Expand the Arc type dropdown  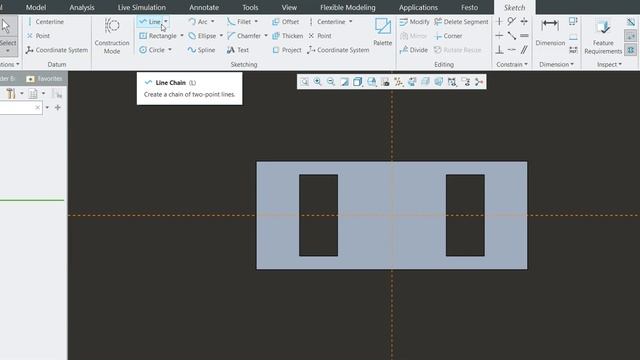pyautogui.click(x=213, y=22)
